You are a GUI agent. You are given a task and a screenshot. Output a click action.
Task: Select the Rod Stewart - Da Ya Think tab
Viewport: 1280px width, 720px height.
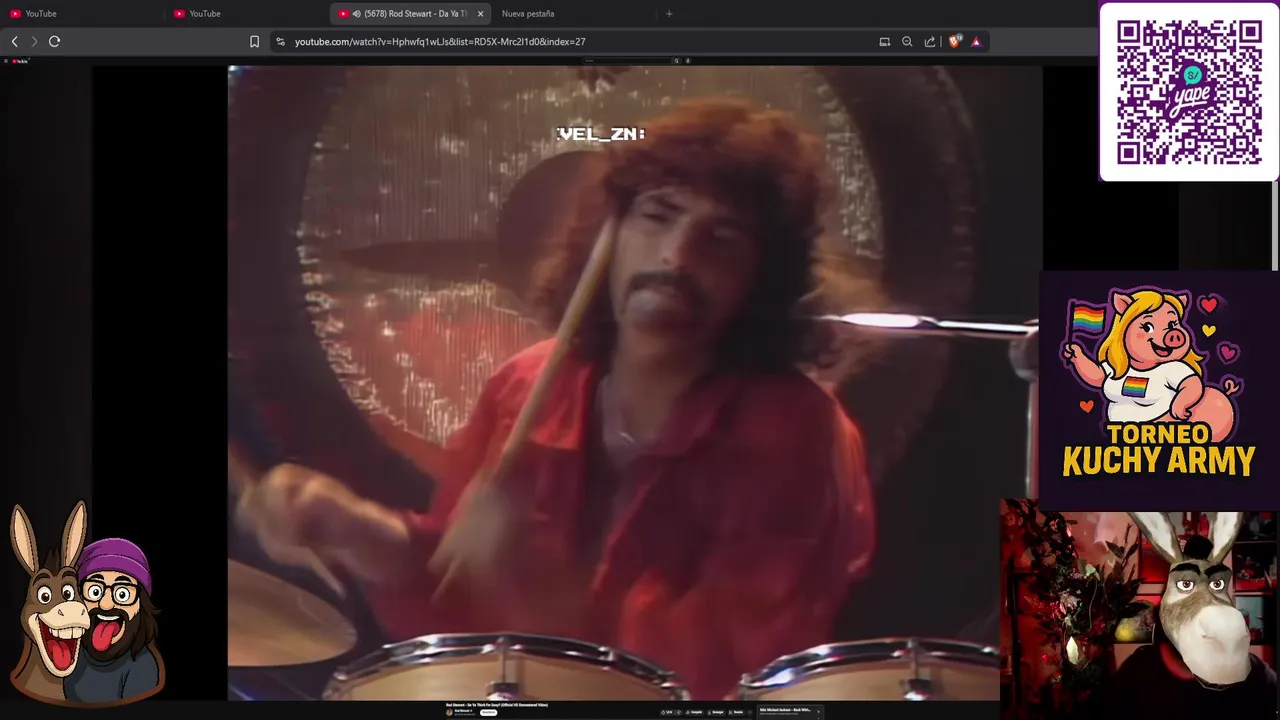tap(410, 13)
